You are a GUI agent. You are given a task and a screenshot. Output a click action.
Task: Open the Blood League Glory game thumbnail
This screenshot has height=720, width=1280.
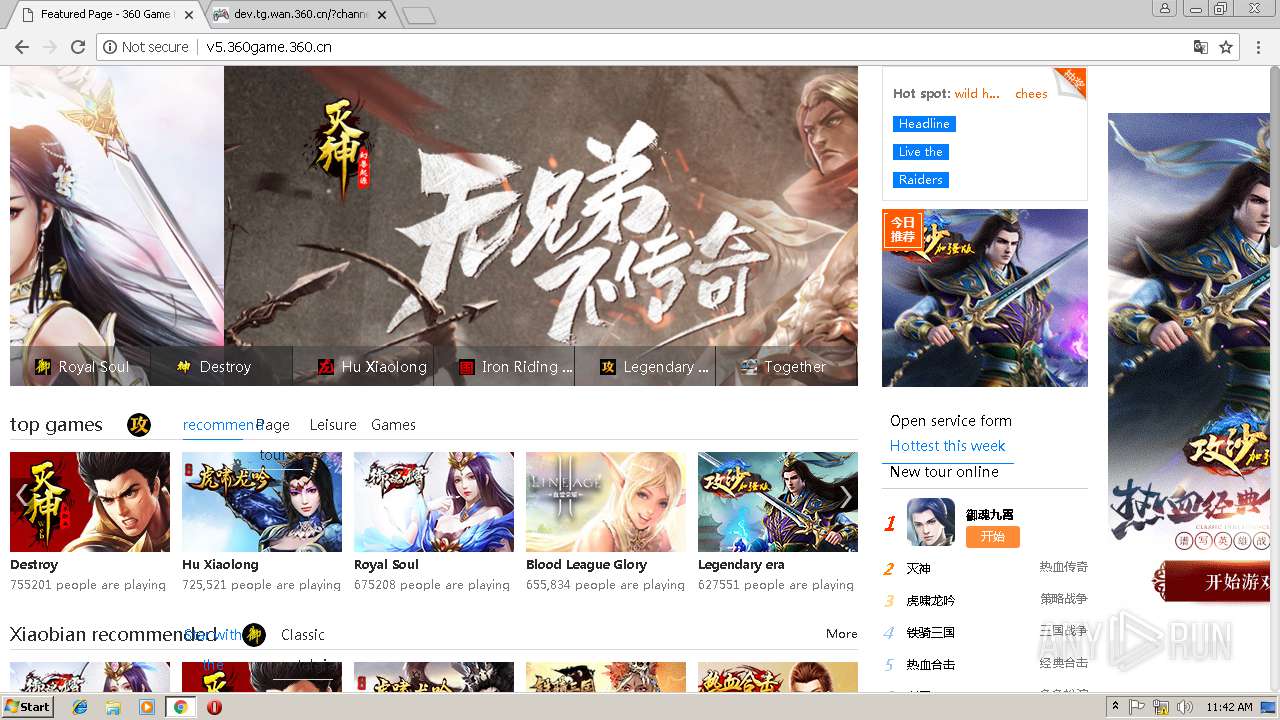coord(606,502)
